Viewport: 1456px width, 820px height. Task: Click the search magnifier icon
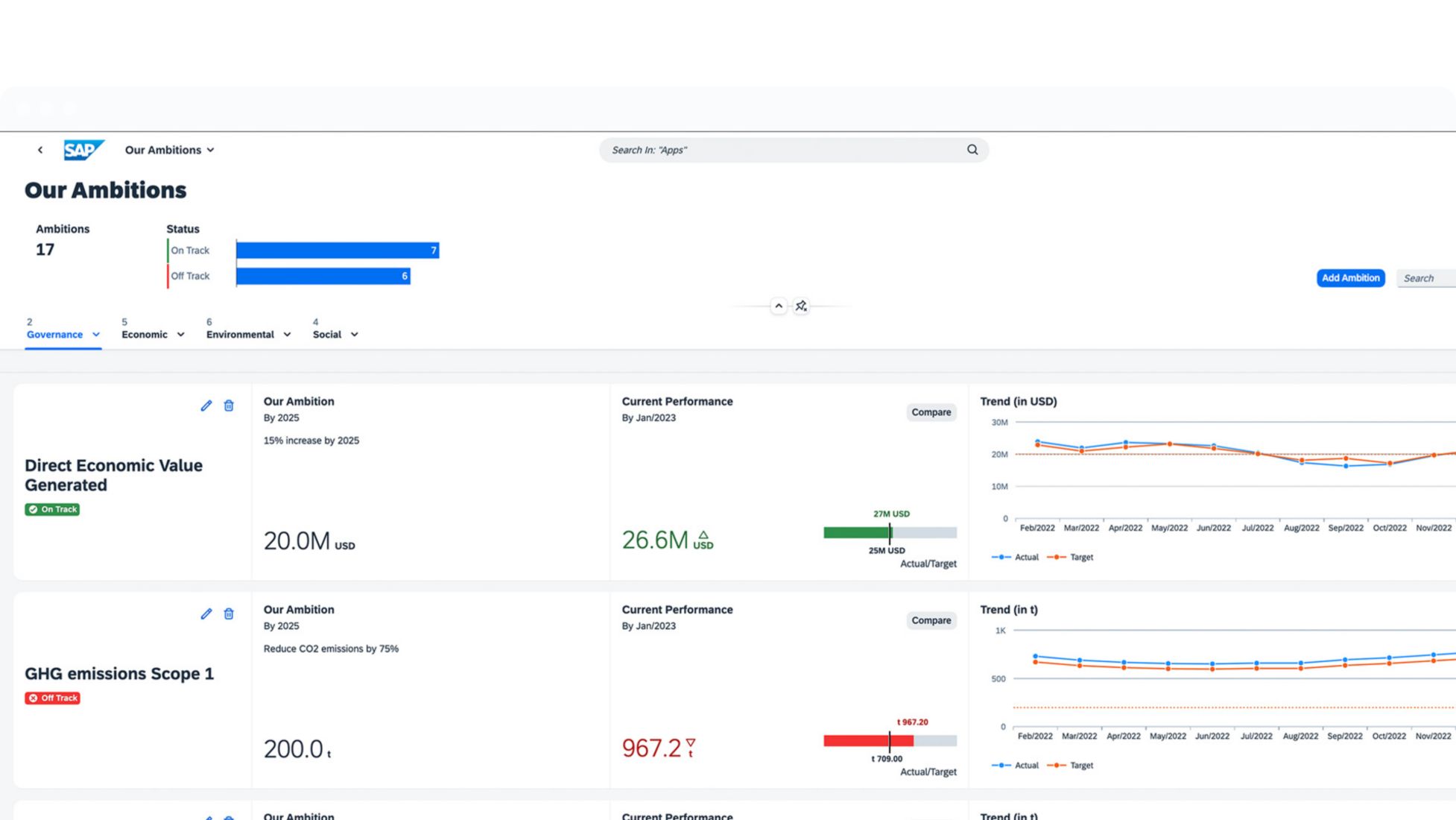(x=972, y=150)
